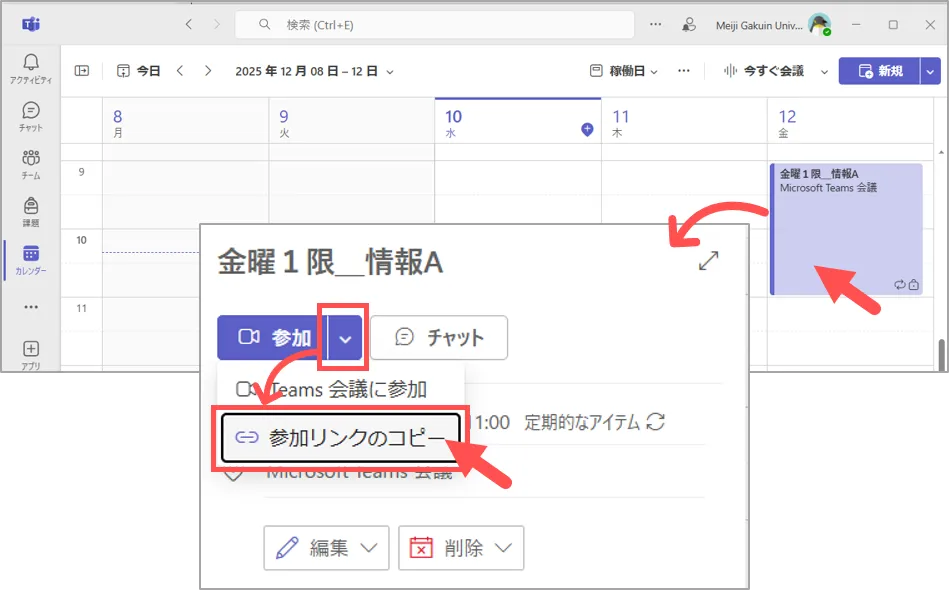Open Assignments (課題) in the sidebar

[30, 211]
